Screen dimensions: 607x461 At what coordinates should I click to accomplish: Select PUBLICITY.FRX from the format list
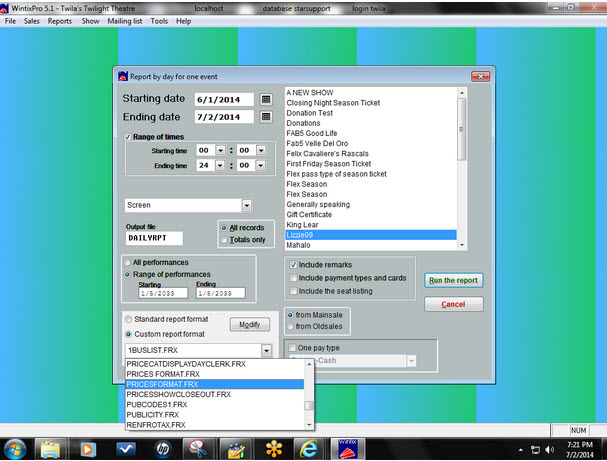click(153, 414)
